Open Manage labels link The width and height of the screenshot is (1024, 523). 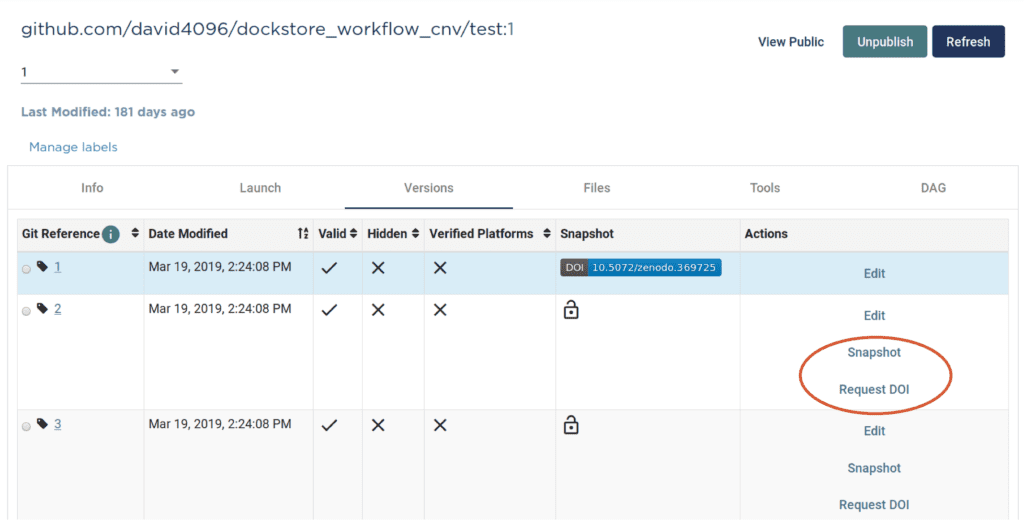pos(73,147)
